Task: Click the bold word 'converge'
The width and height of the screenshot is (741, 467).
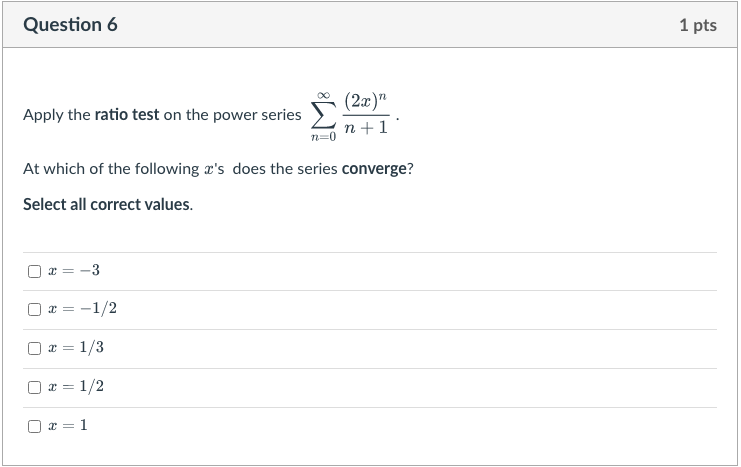Action: point(374,169)
